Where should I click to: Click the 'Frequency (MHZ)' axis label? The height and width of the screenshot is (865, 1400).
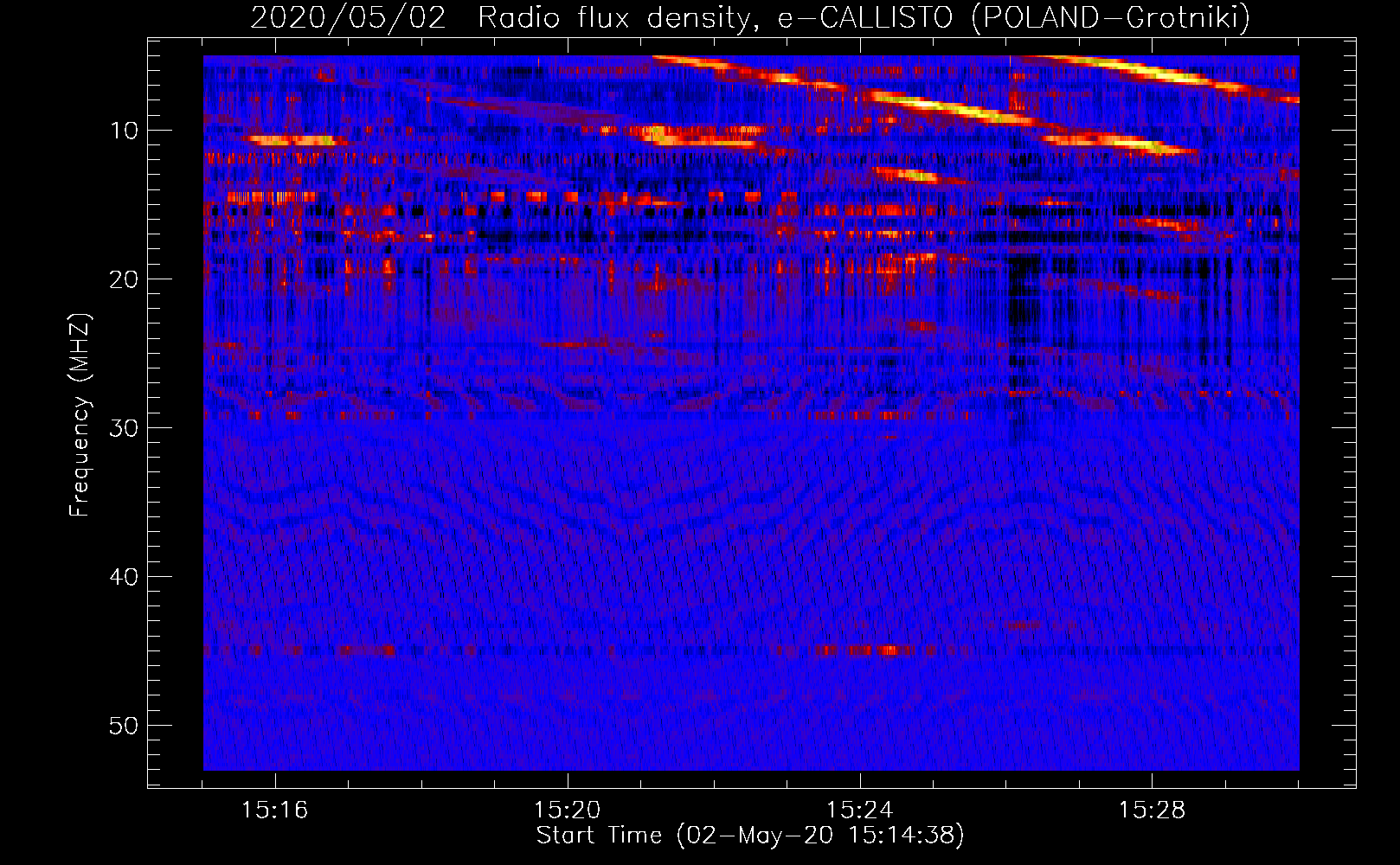[x=80, y=415]
